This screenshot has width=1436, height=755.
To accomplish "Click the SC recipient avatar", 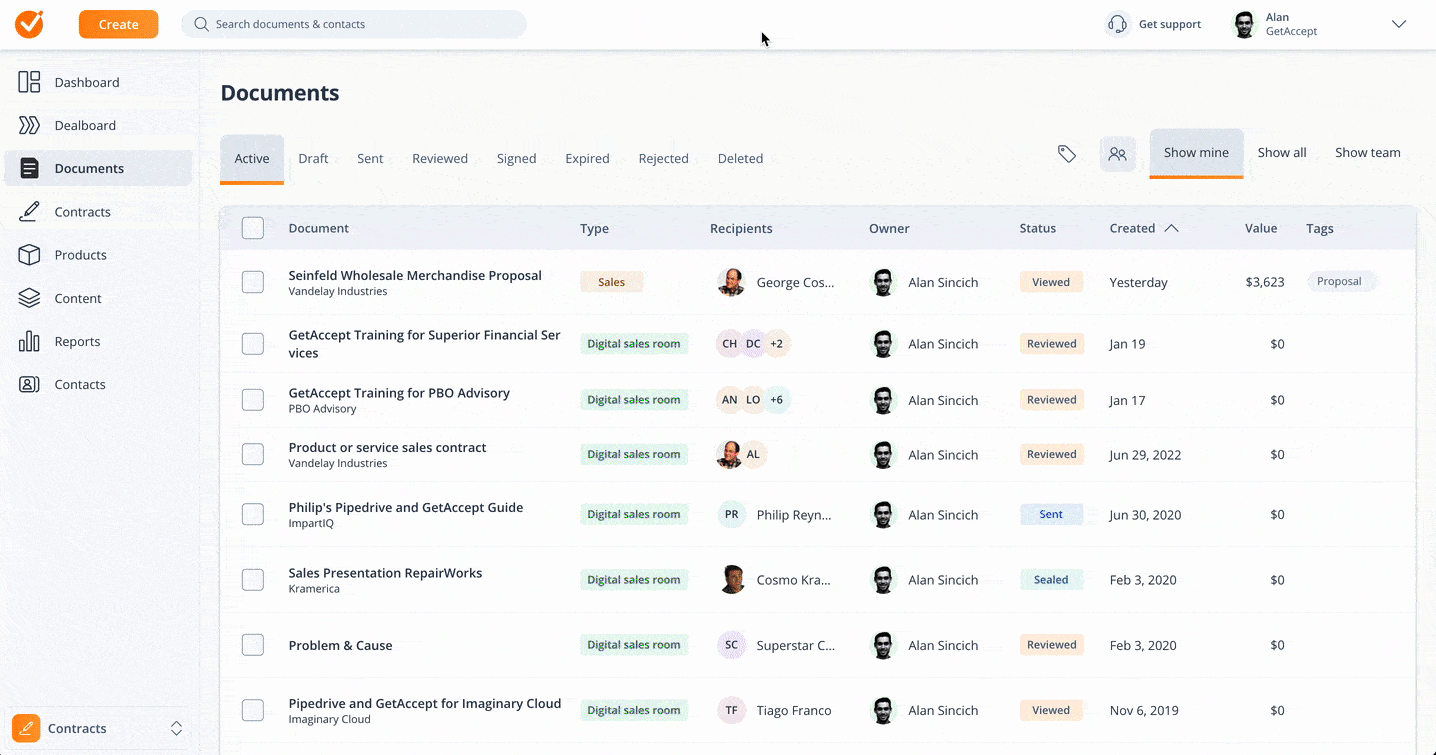I will coord(732,645).
